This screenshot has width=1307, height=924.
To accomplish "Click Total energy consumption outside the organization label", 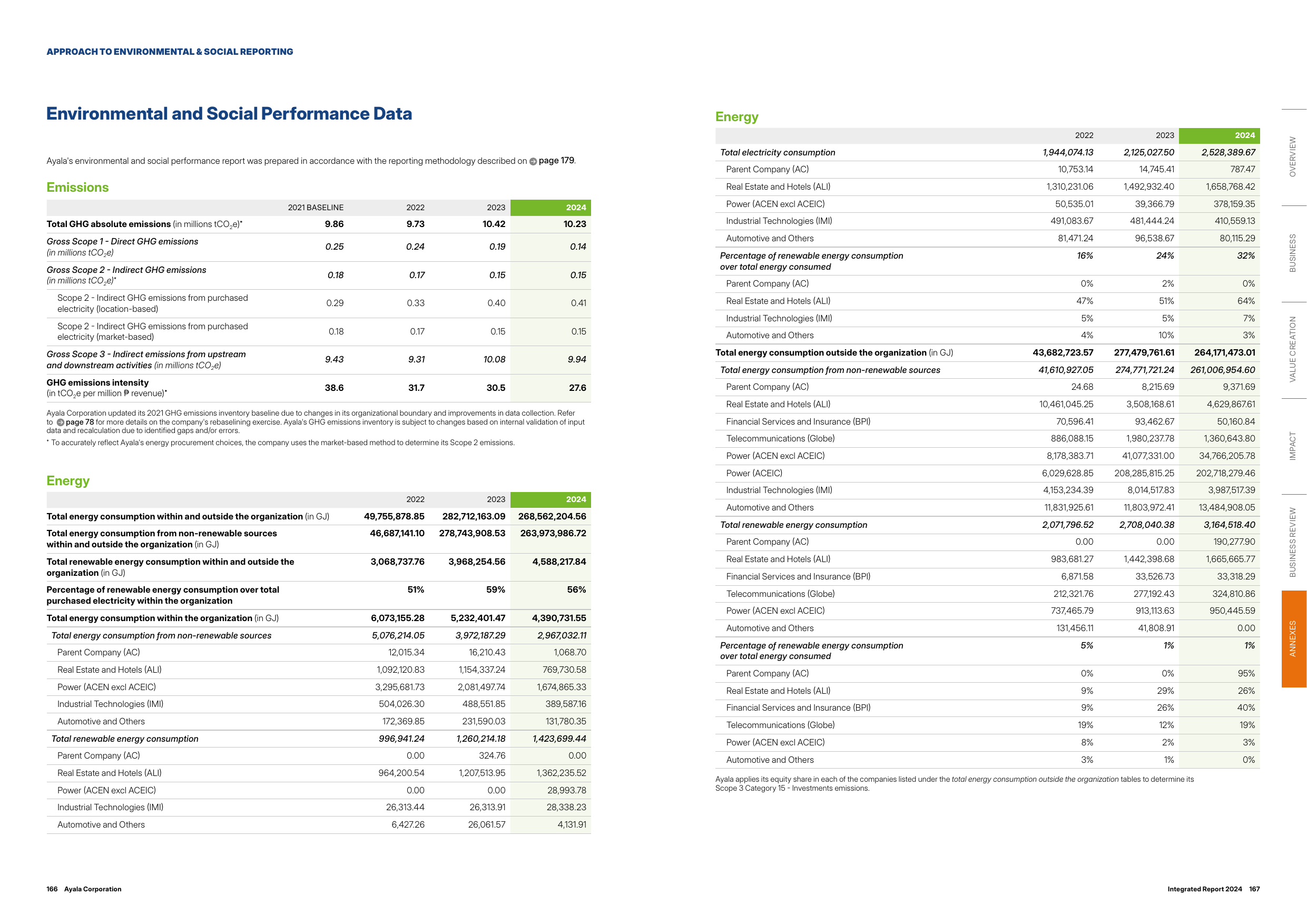I will 834,353.
